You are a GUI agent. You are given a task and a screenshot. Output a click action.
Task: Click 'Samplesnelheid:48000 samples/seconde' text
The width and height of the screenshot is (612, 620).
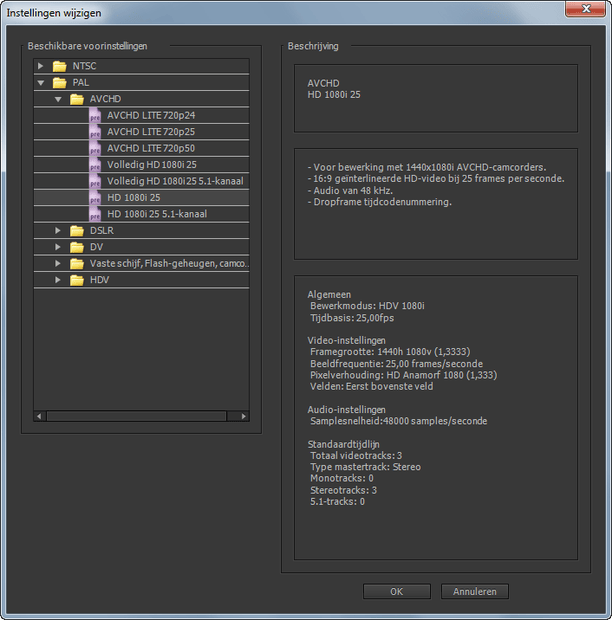coord(399,421)
